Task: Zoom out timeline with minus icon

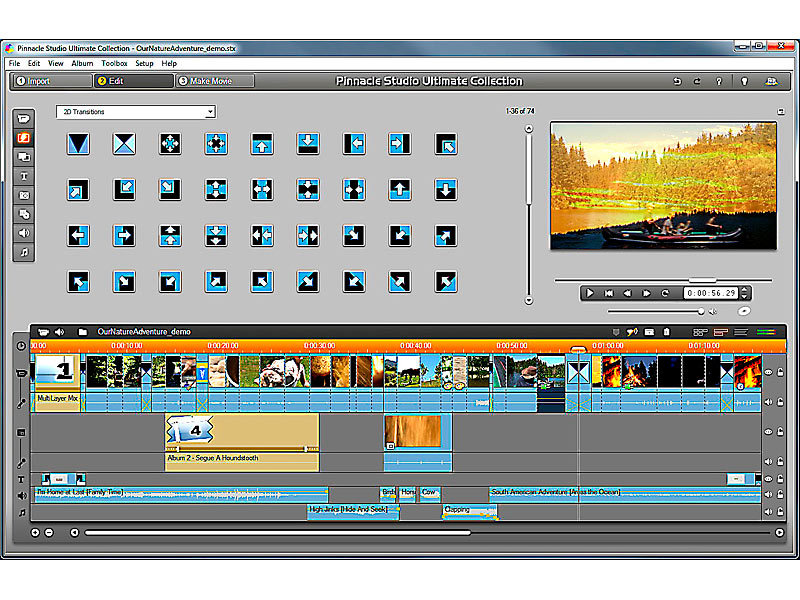Action: click(49, 533)
